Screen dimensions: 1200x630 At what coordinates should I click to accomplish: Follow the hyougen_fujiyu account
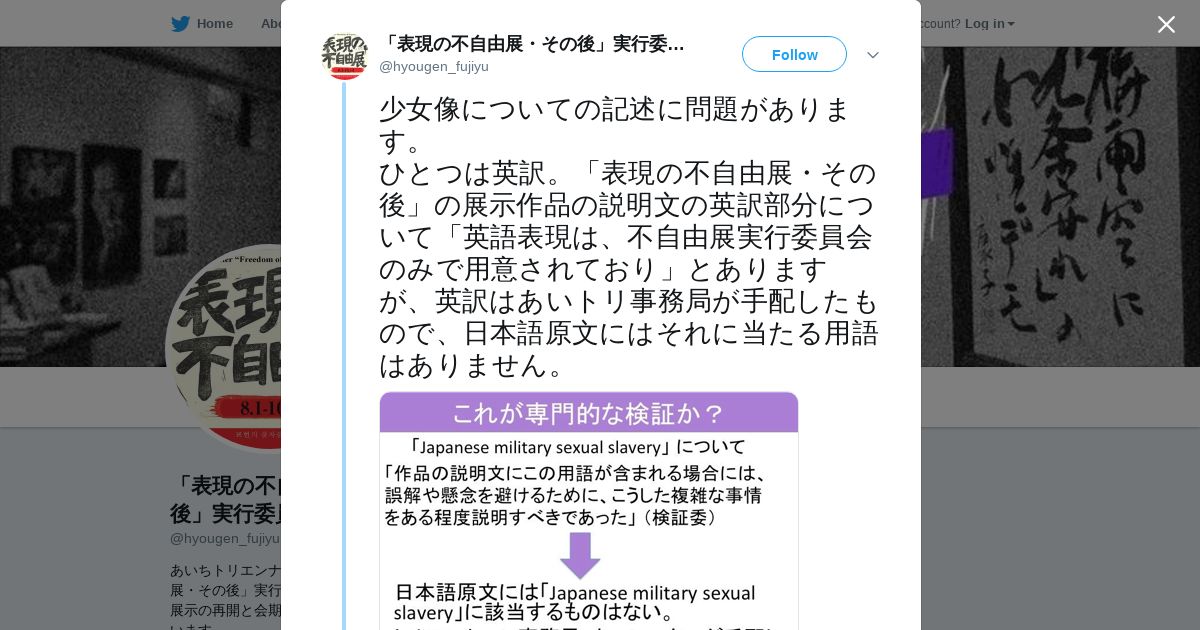pyautogui.click(x=794, y=54)
